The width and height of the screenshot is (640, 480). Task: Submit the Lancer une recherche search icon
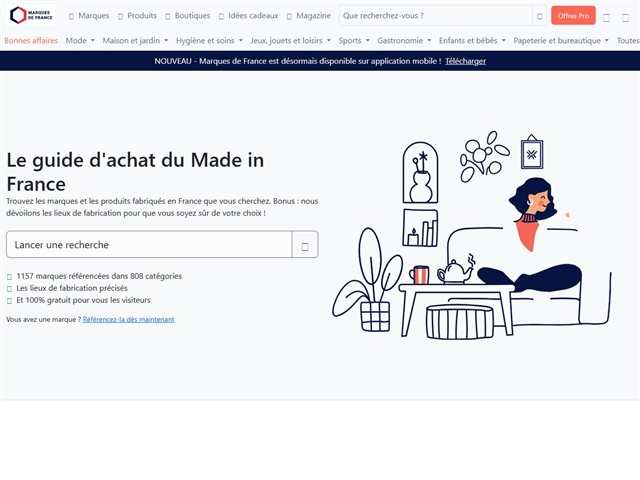[305, 246]
